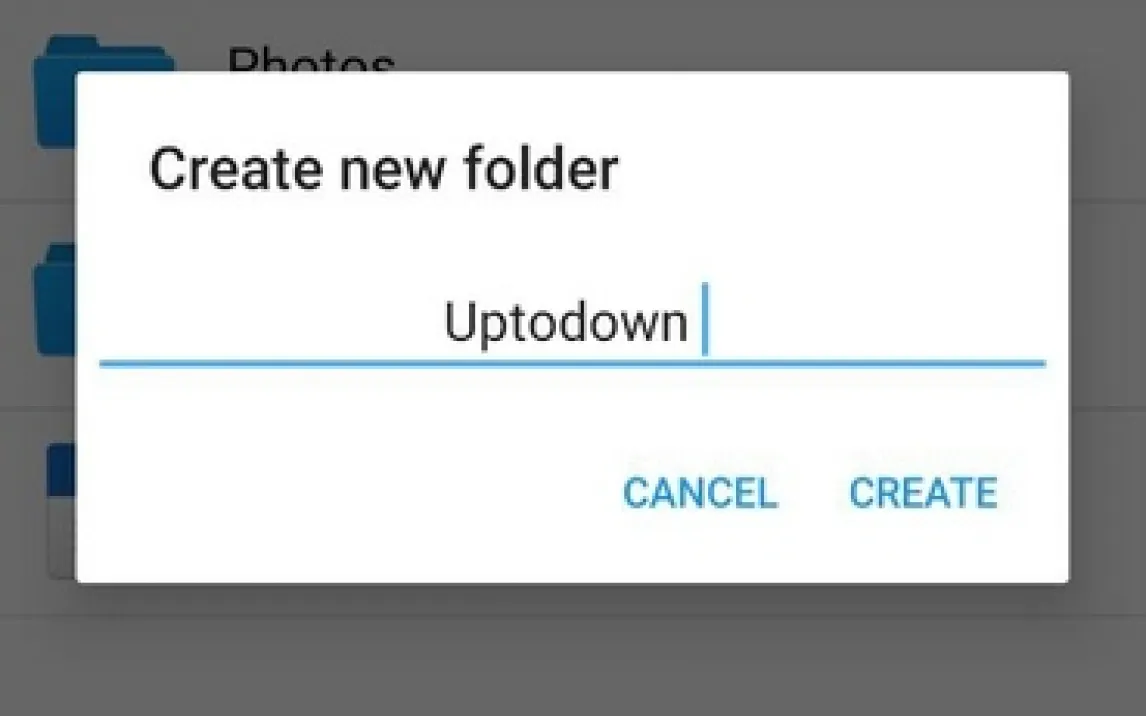Screen dimensions: 1146x716
Task: Focus the folder name input field
Action: point(572,322)
